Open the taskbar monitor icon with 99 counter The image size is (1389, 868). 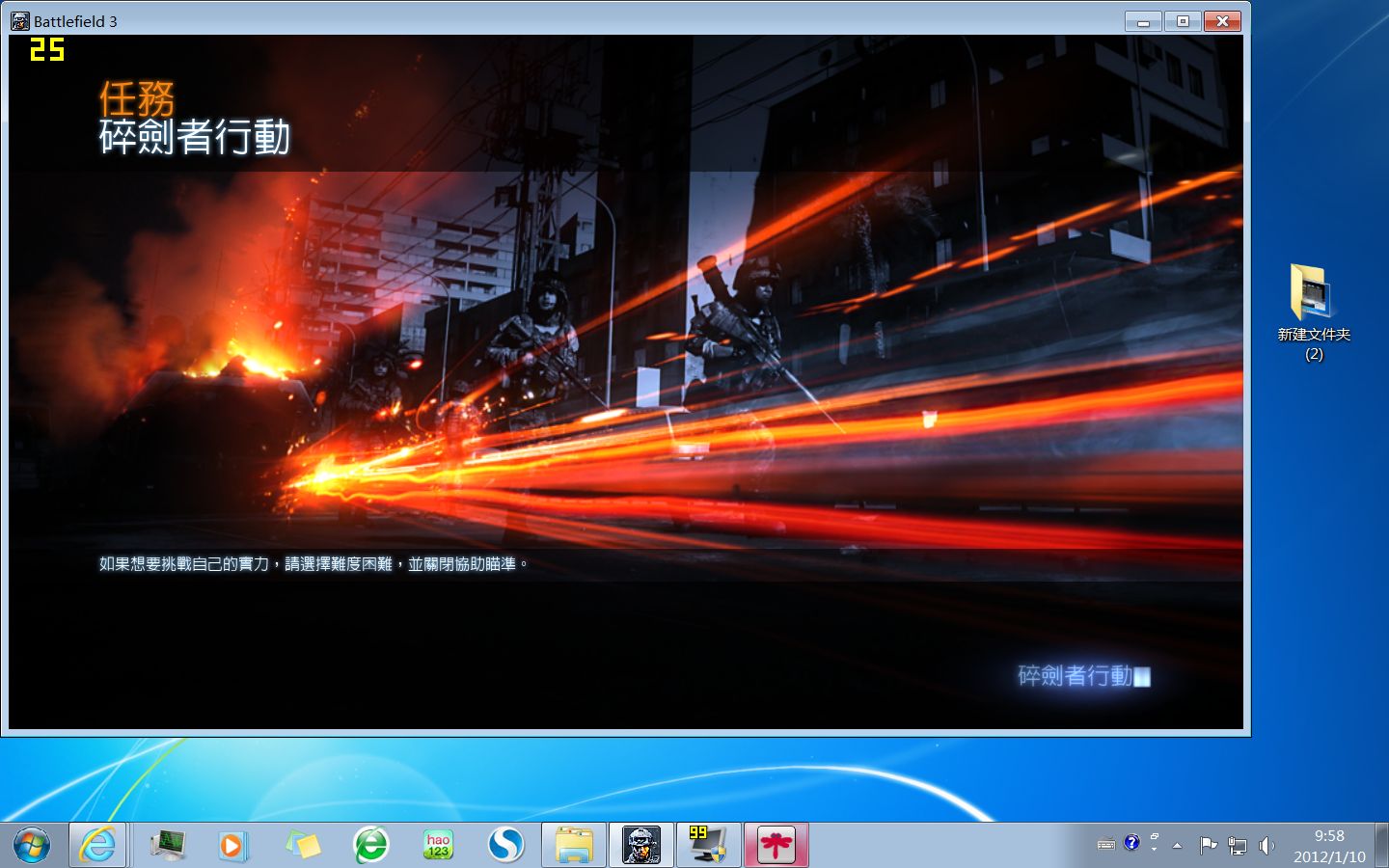pos(708,846)
